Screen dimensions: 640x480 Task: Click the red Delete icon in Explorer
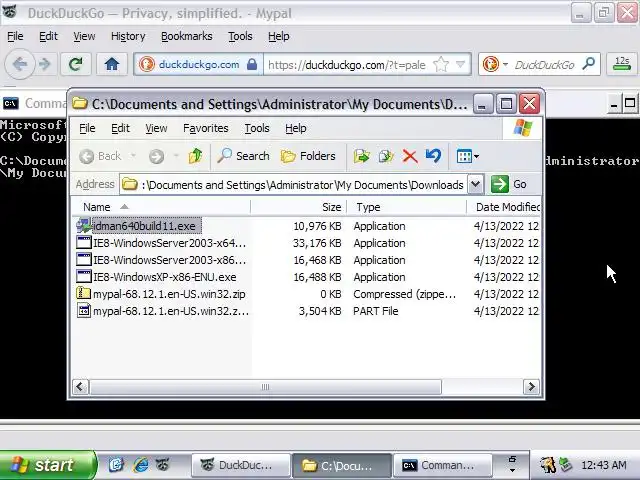(410, 156)
